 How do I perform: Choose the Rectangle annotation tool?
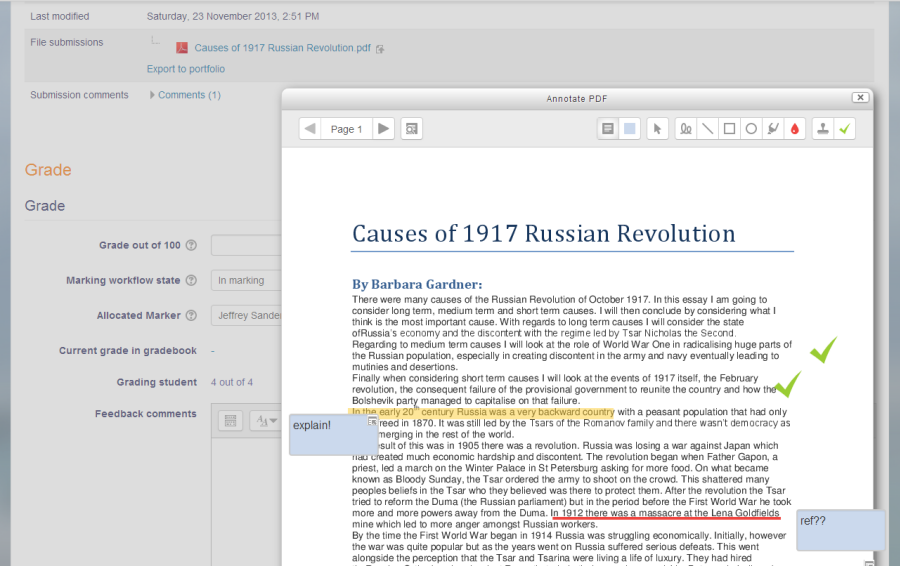click(730, 129)
